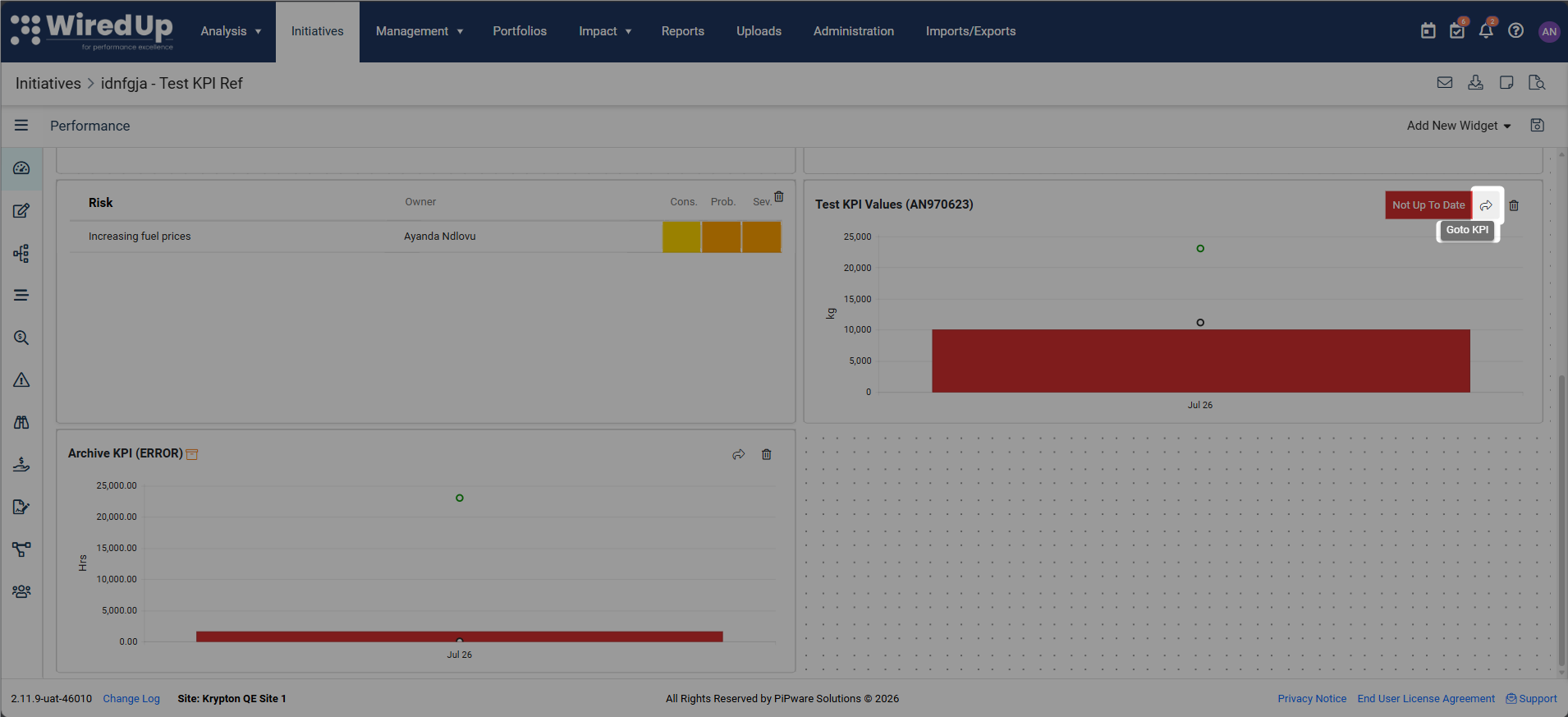This screenshot has width=1568, height=717.
Task: Click the Not Up To Date button
Action: click(1428, 205)
